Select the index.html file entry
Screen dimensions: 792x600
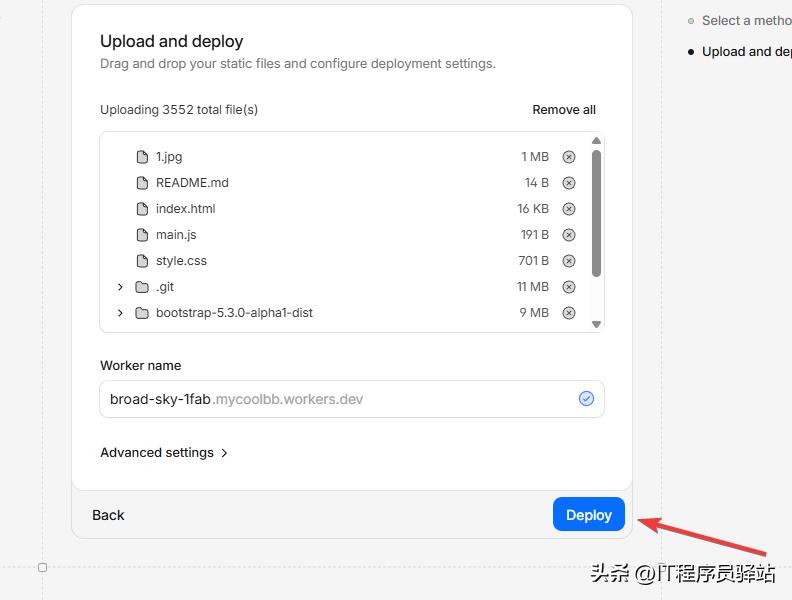(x=185, y=209)
